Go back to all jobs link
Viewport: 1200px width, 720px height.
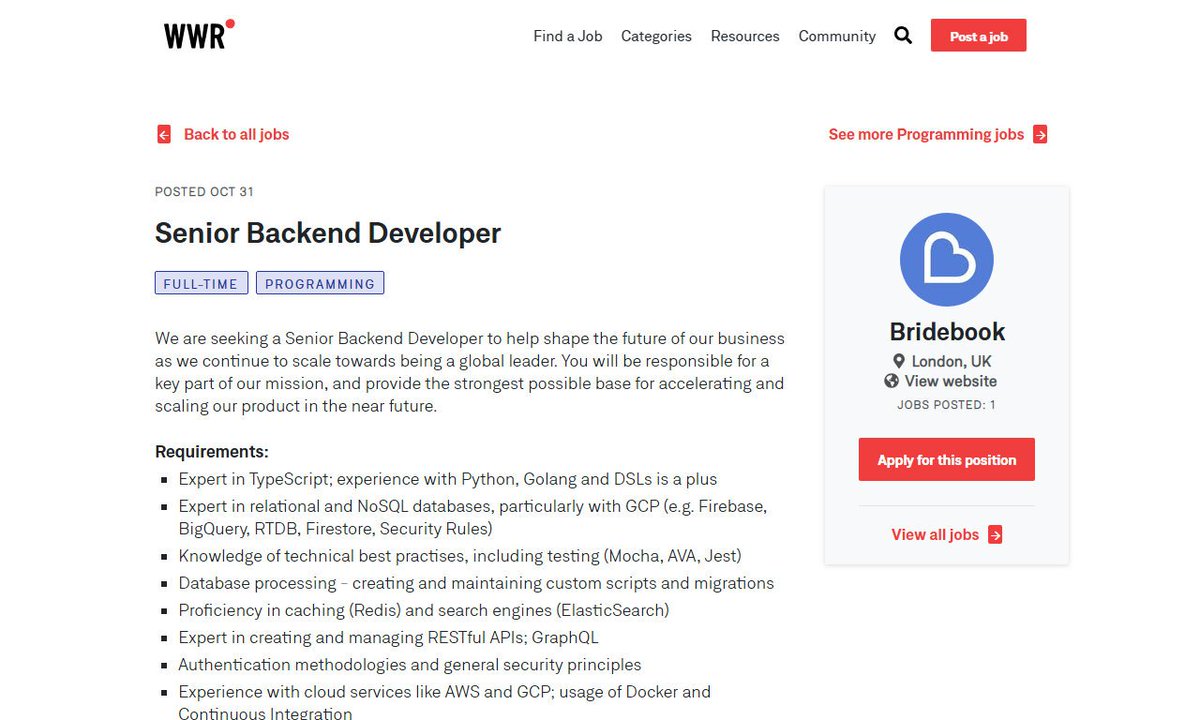[236, 134]
